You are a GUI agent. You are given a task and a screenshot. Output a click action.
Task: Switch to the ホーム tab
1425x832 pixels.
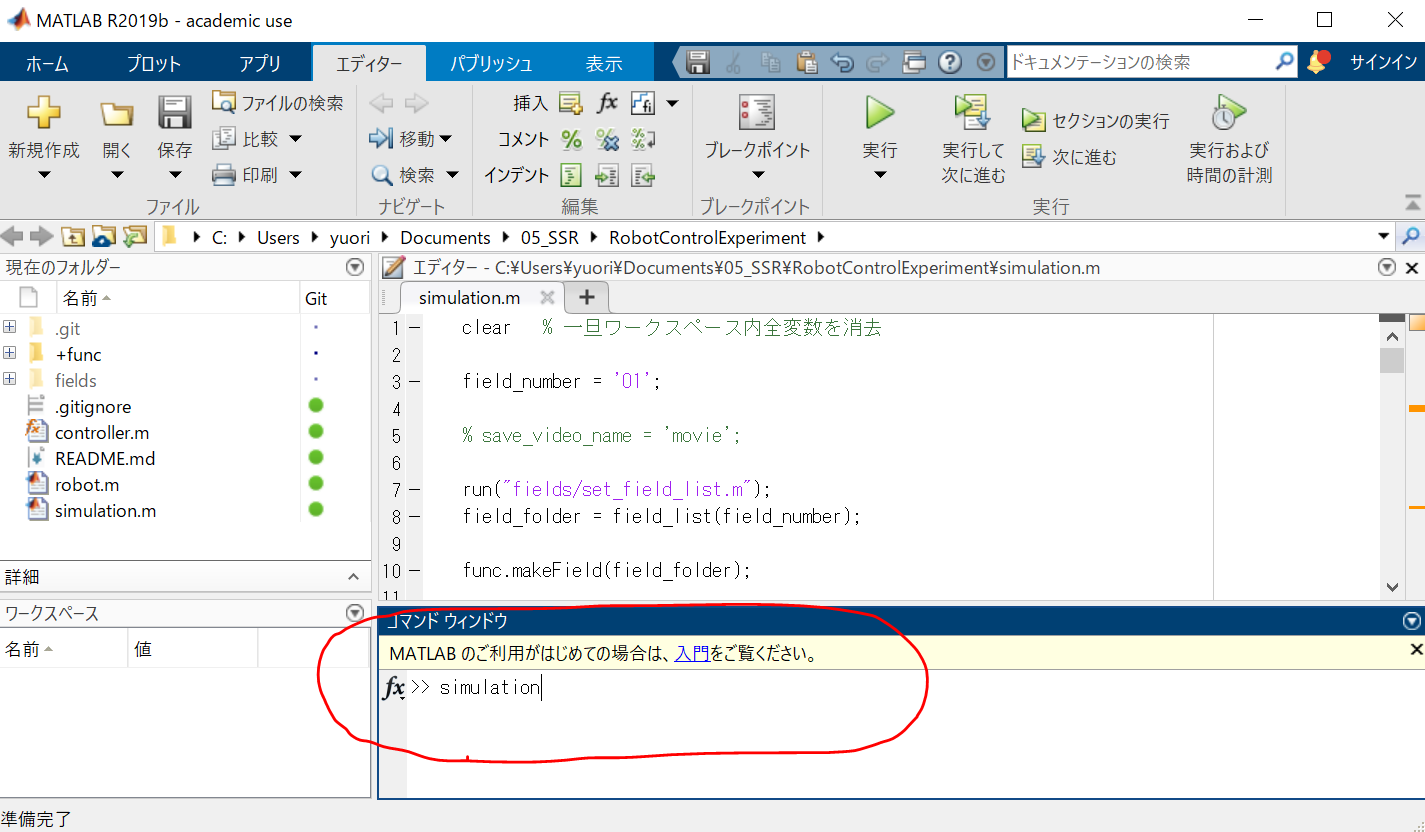(47, 63)
